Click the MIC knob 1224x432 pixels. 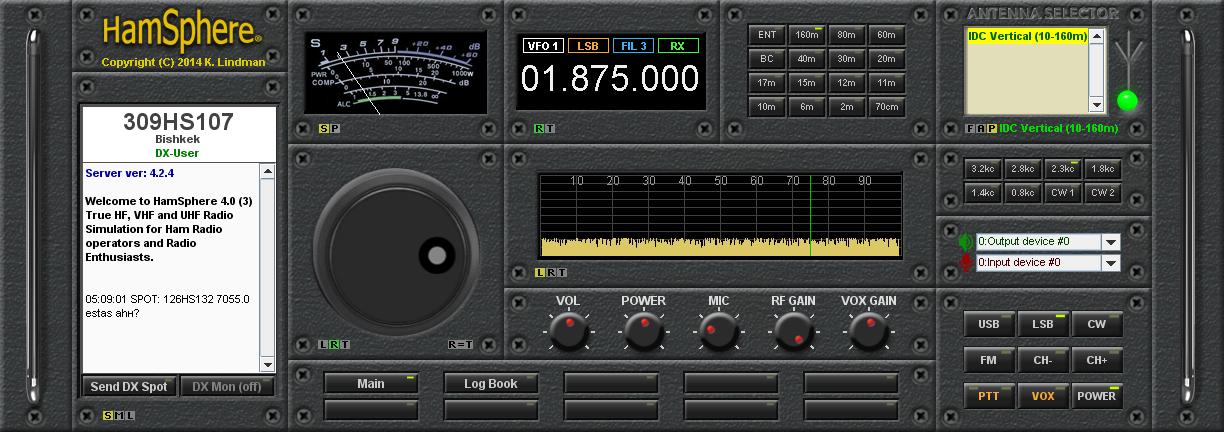click(718, 330)
